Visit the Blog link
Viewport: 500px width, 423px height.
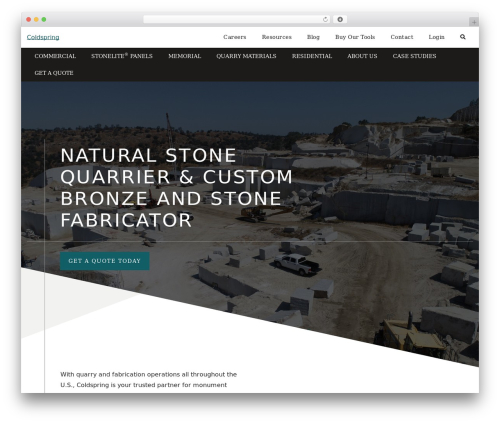click(x=313, y=37)
